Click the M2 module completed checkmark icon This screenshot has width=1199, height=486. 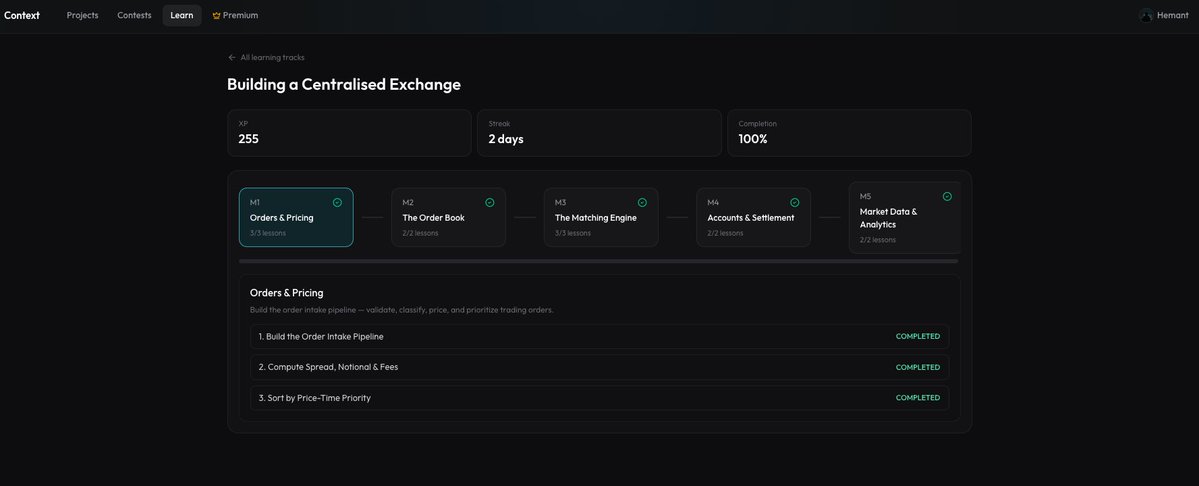[489, 202]
